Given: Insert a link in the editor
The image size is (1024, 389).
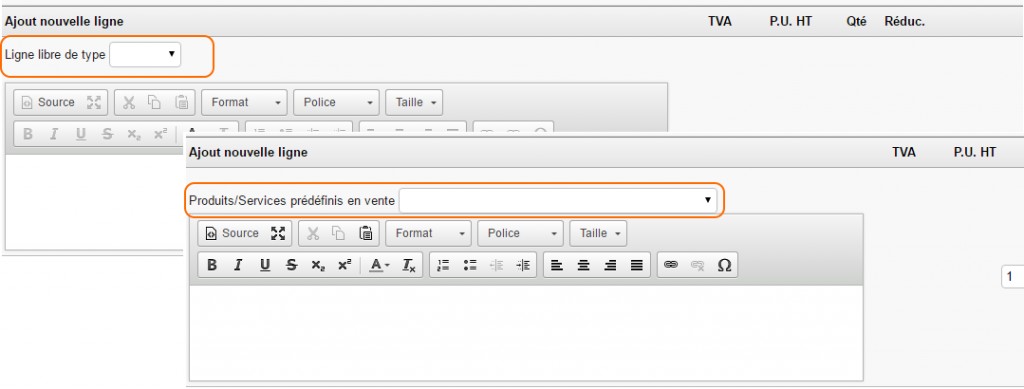Looking at the screenshot, I should coord(671,265).
